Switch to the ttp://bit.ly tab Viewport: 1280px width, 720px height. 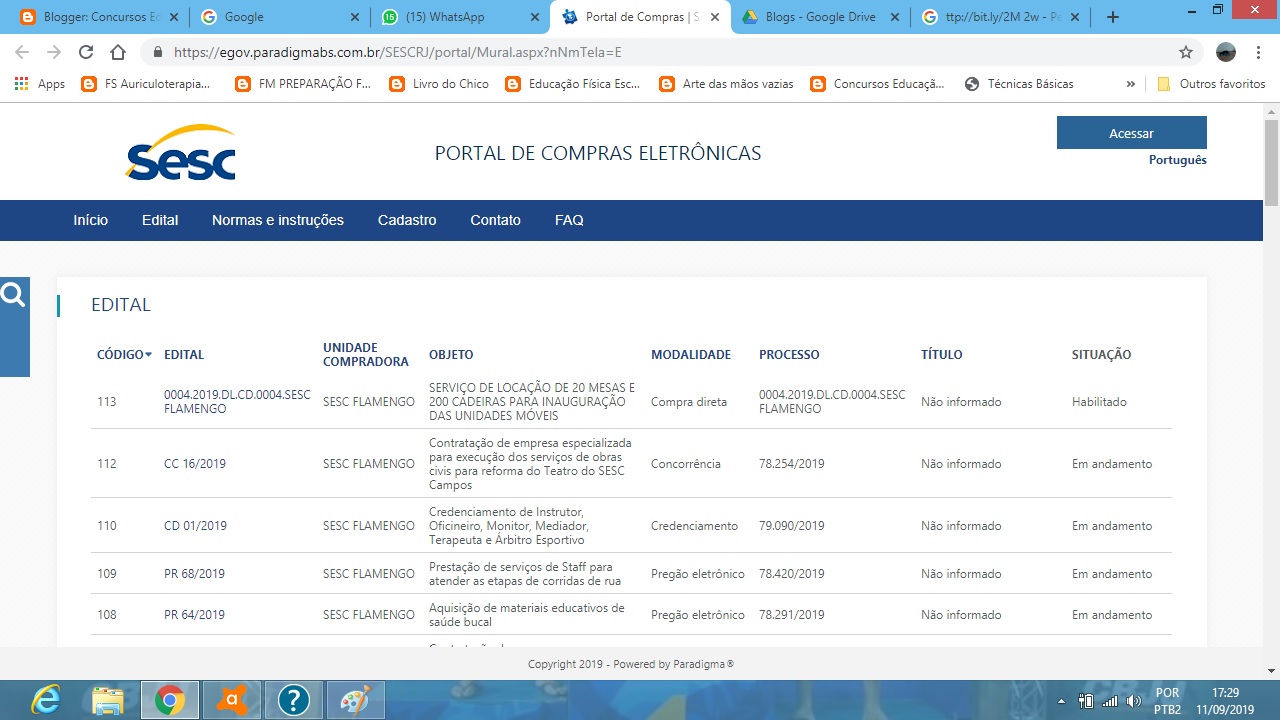tap(1000, 17)
